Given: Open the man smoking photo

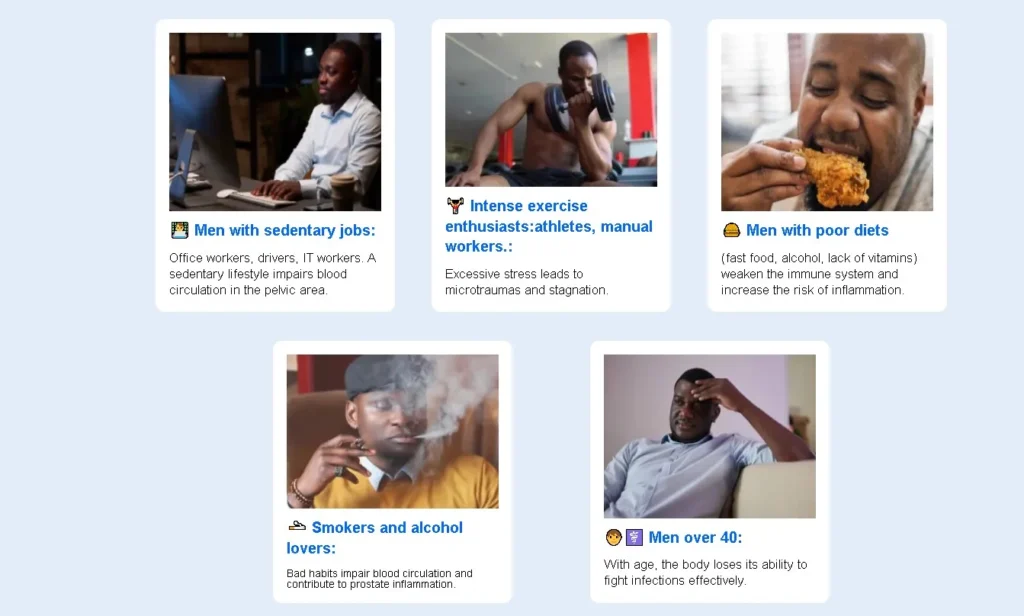Looking at the screenshot, I should pyautogui.click(x=392, y=431).
